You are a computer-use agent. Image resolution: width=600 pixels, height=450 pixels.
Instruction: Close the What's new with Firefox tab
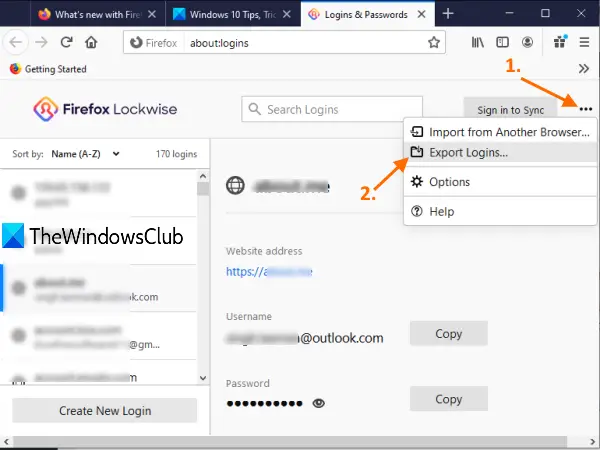point(152,15)
